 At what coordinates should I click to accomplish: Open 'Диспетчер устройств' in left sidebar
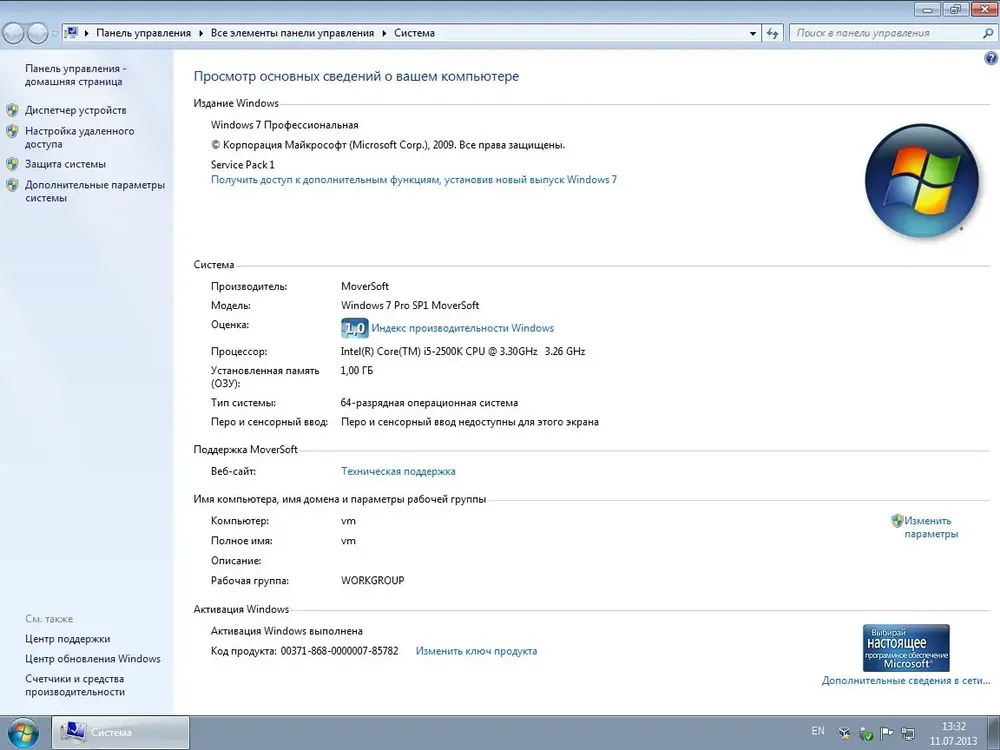[x=75, y=110]
